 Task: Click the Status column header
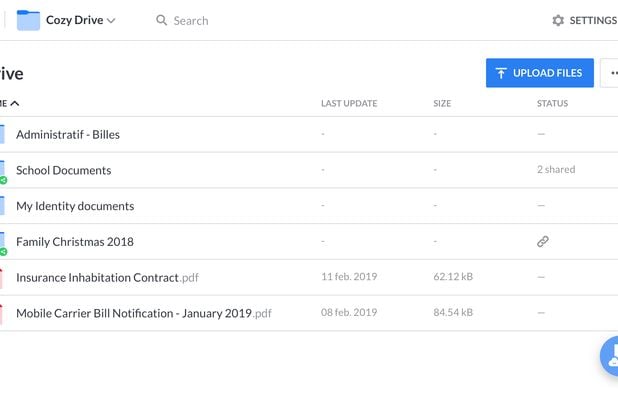(552, 104)
